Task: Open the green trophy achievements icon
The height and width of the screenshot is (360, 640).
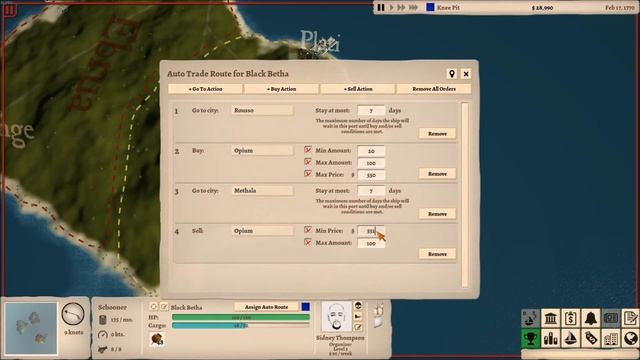Action: (x=530, y=338)
